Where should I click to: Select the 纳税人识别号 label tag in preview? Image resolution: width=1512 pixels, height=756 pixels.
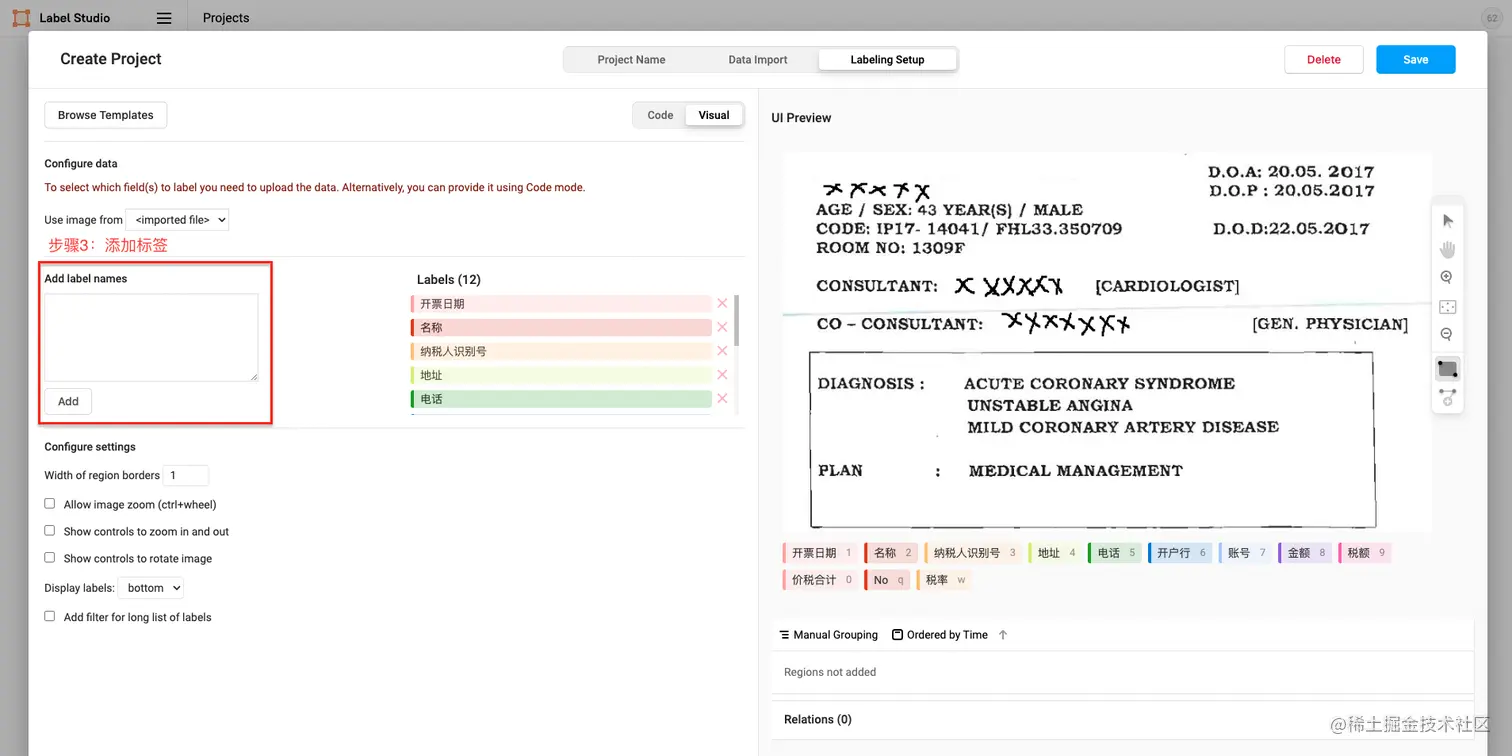(973, 552)
